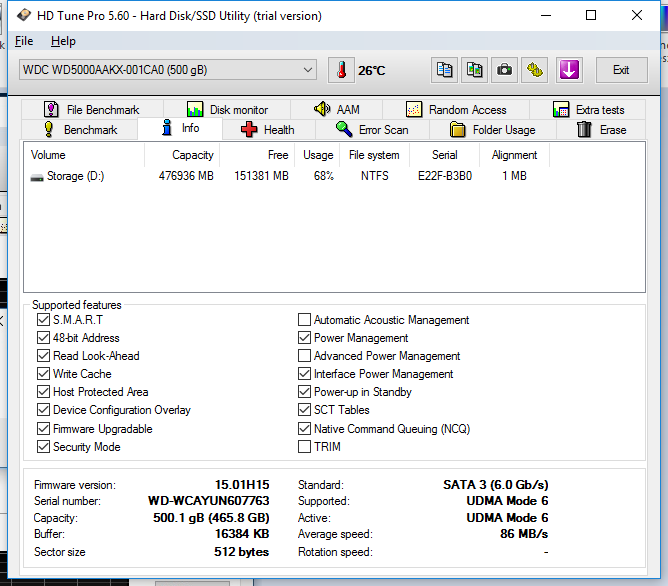Toggle the Host Protected Area checkbox
668x586 pixels.
(43, 391)
